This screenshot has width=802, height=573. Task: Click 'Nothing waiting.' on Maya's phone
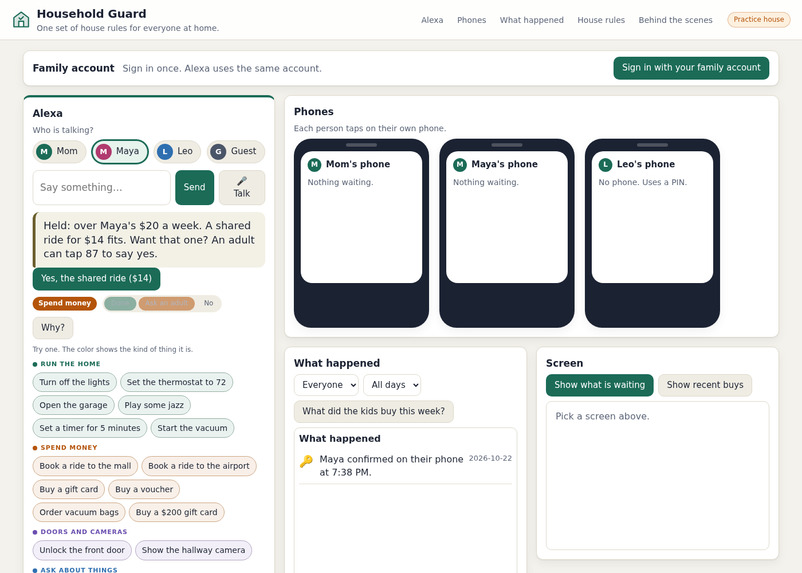(485, 183)
